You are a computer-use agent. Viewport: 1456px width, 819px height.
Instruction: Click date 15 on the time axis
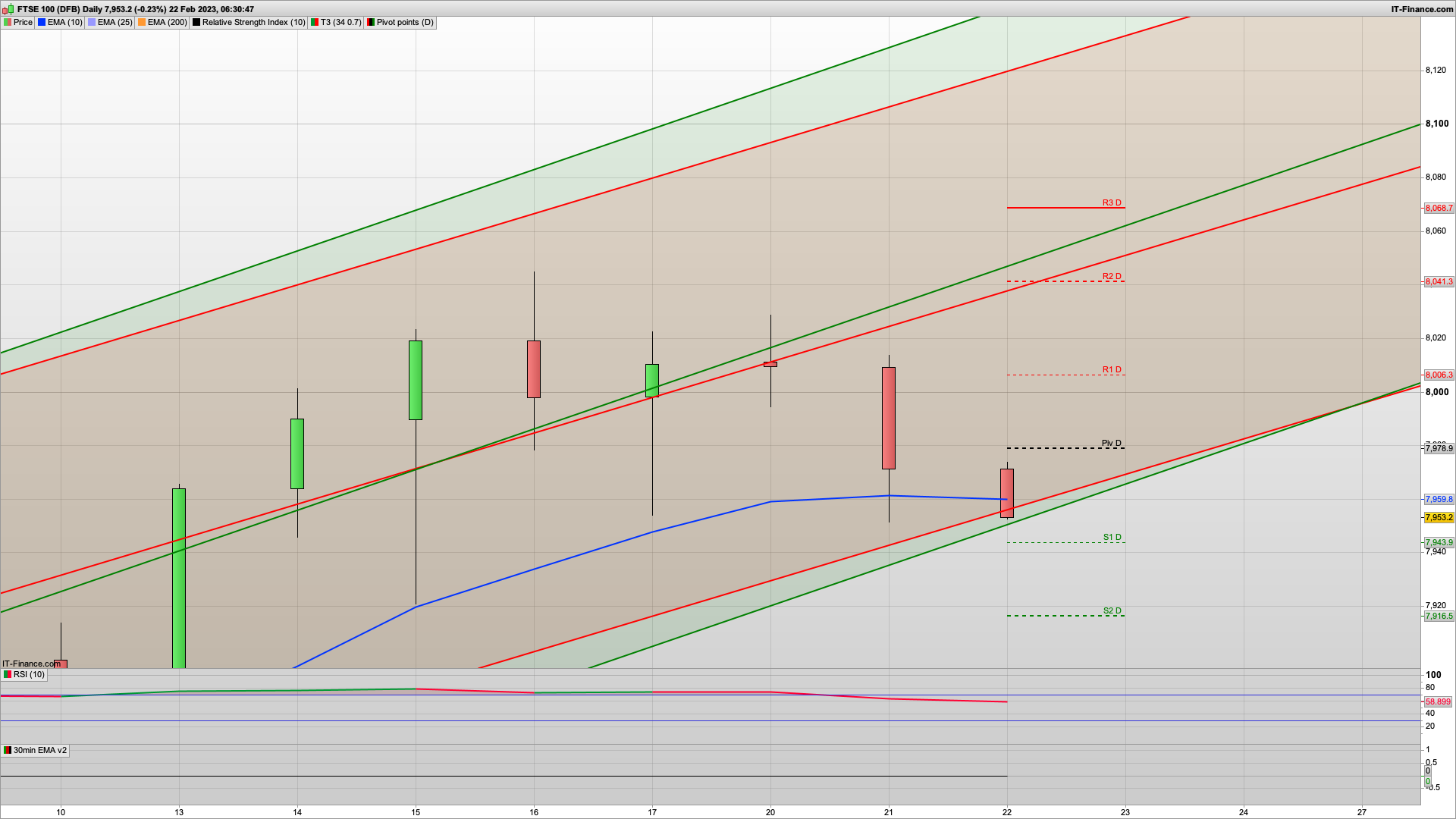coord(416,812)
